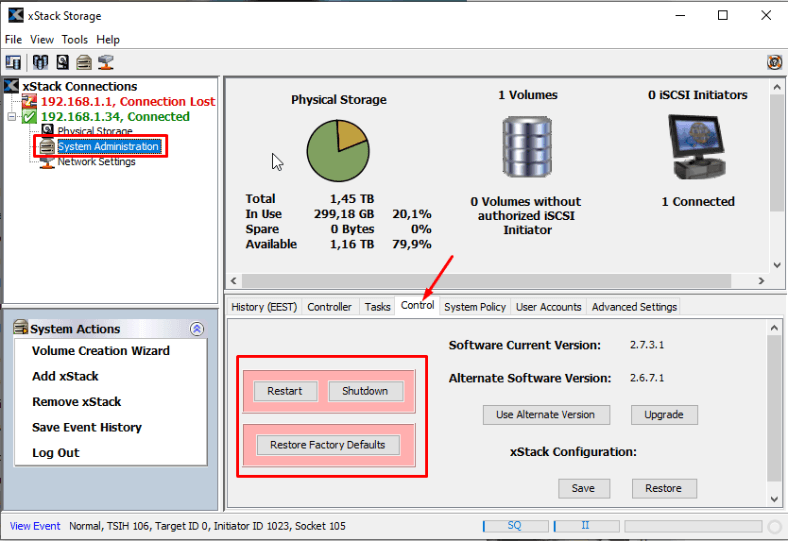Open the View menu
Viewport: 788px width, 541px height.
pos(42,39)
